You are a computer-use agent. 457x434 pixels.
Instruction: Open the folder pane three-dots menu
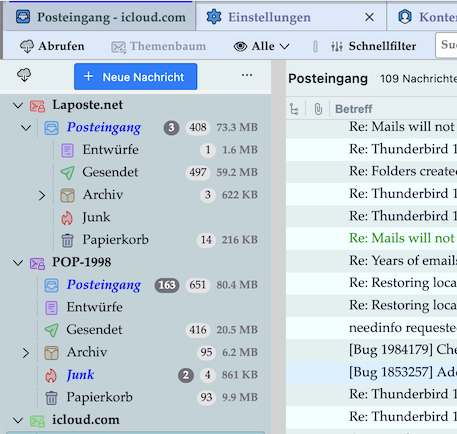click(247, 75)
